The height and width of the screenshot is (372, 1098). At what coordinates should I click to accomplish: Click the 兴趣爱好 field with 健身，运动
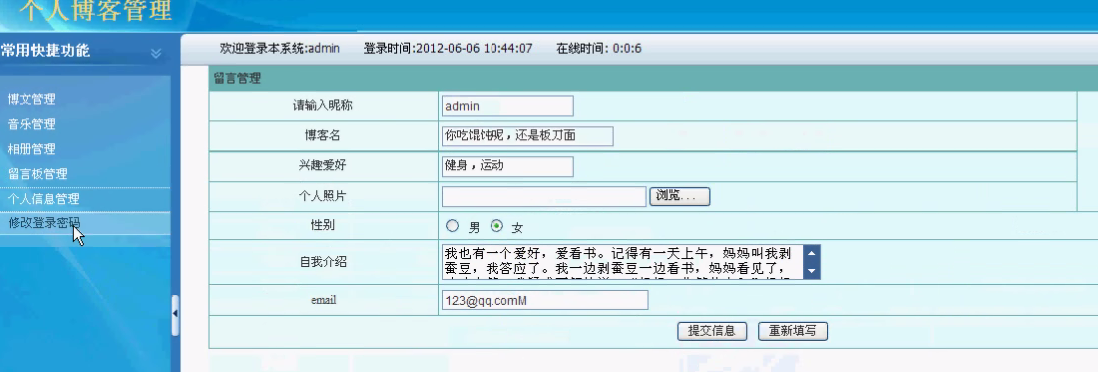[508, 166]
